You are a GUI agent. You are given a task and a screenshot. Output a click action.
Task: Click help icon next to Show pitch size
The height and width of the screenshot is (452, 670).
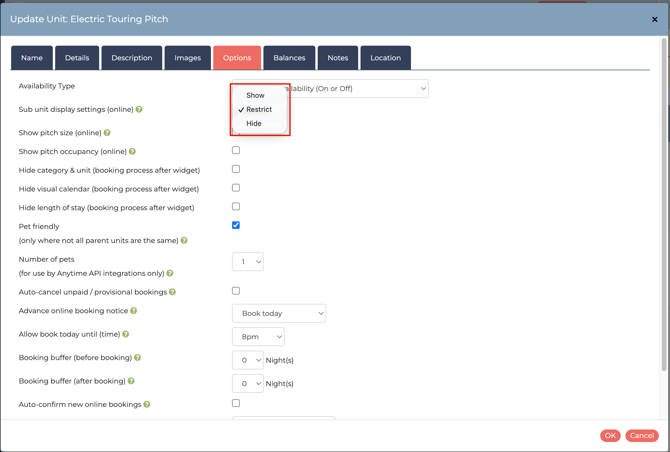pyautogui.click(x=107, y=133)
